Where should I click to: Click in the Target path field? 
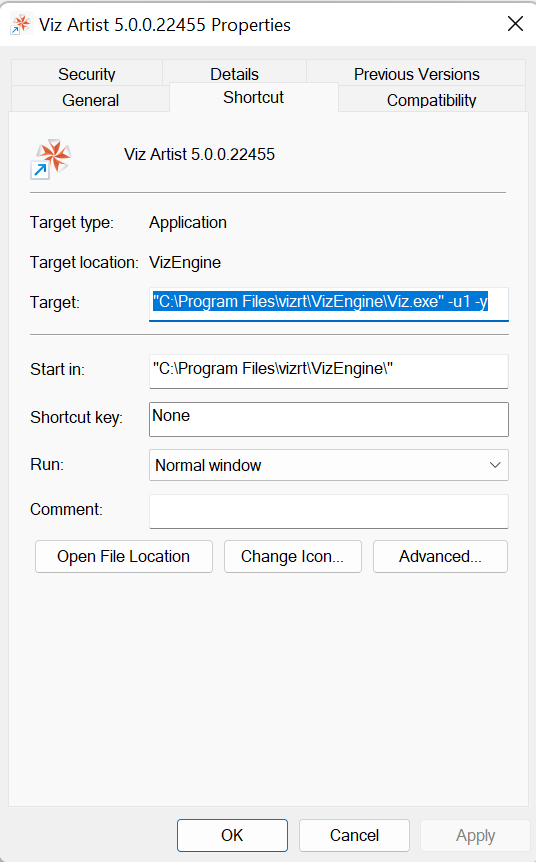tap(329, 303)
